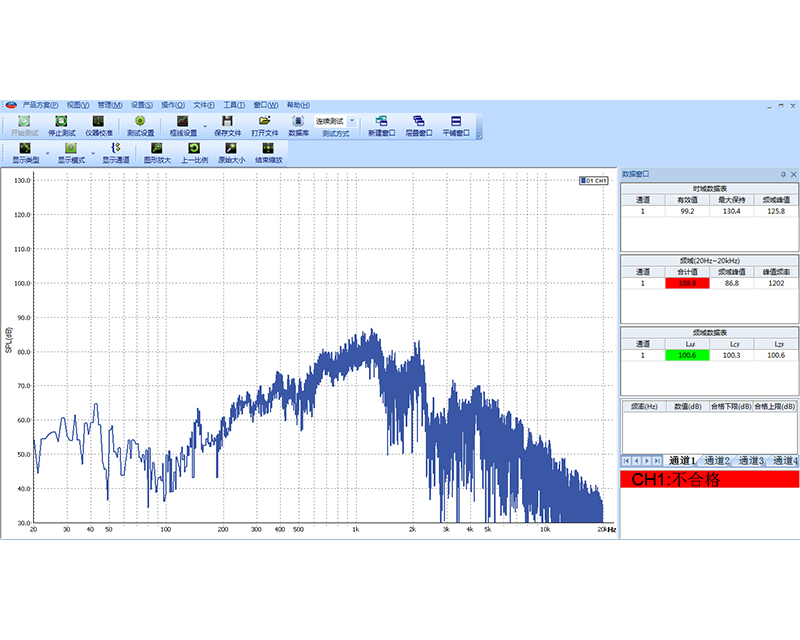Select the red 108.9 合计值 cell
Viewport: 800px width, 640px height.
[x=687, y=283]
